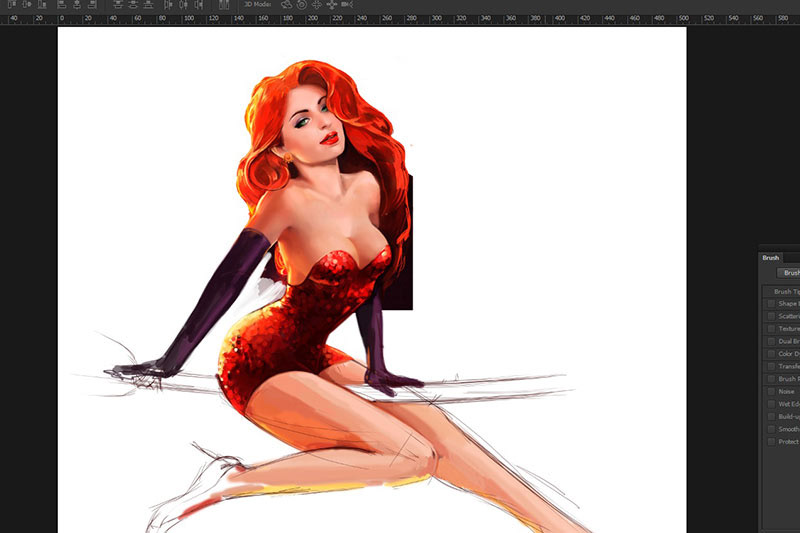Select the 3D Pan mode icon
Viewport: 800px width, 533px height.
pyautogui.click(x=316, y=5)
